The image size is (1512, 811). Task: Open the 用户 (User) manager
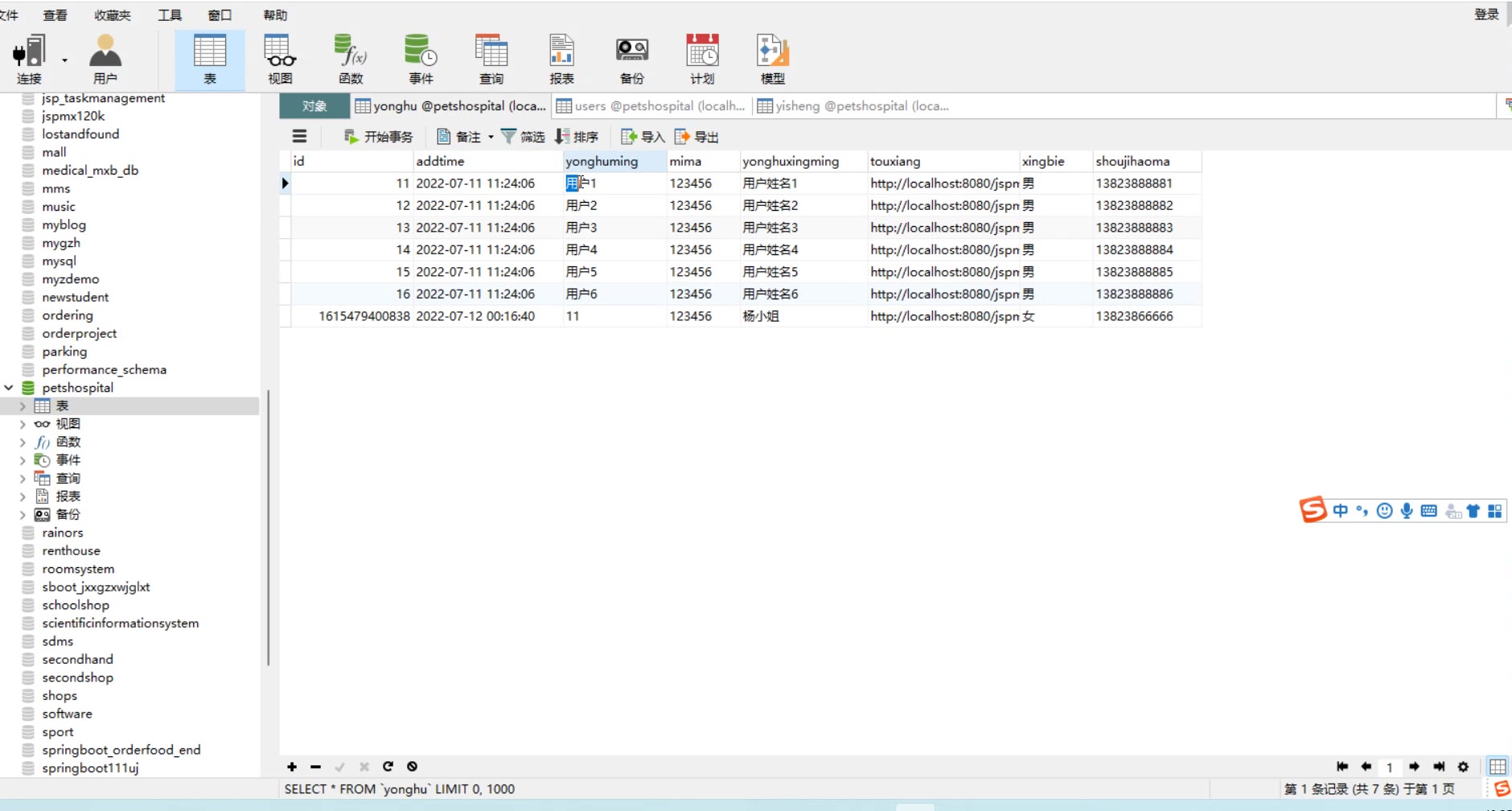pyautogui.click(x=105, y=60)
